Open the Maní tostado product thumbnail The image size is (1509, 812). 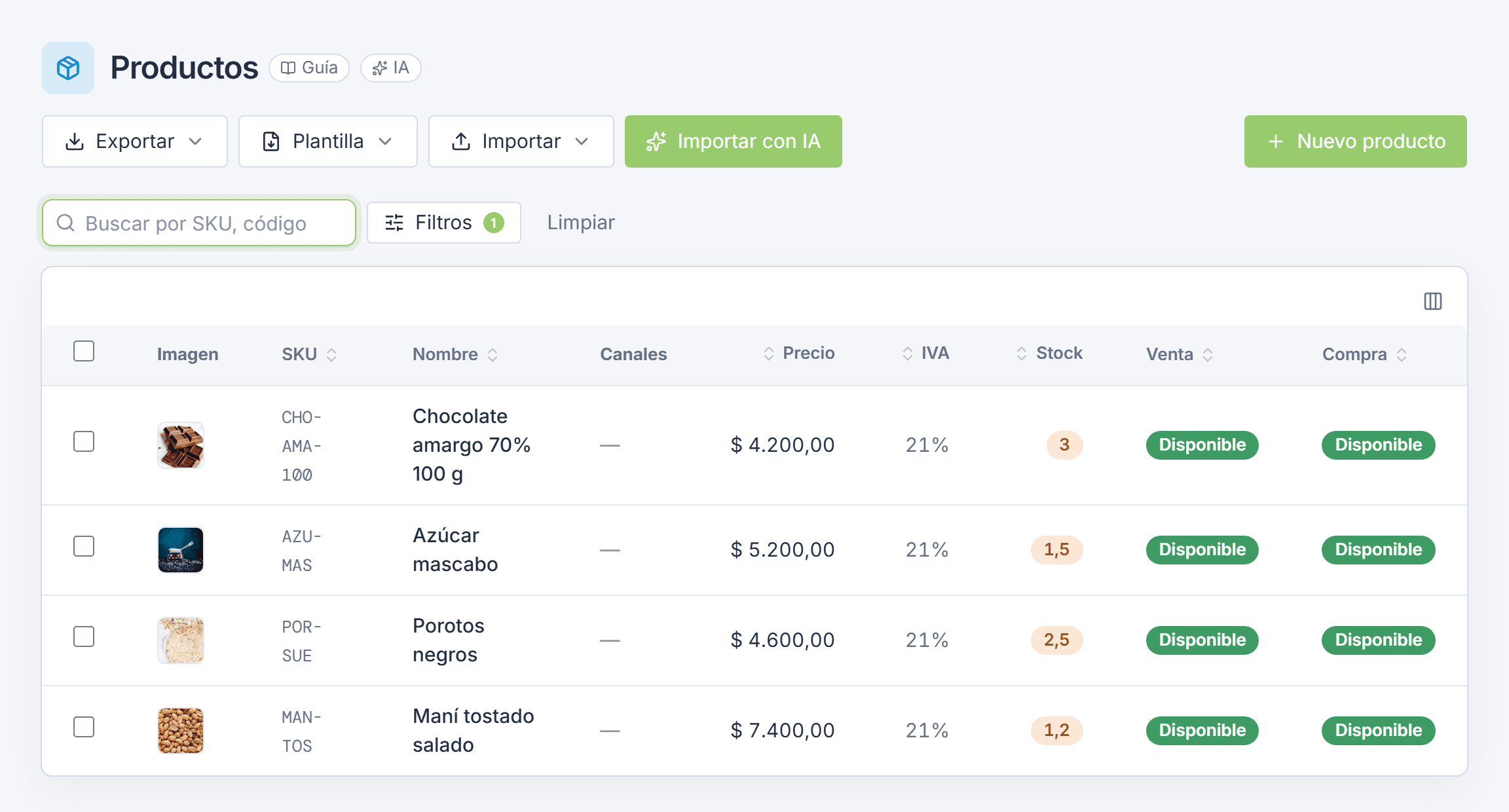(x=181, y=731)
